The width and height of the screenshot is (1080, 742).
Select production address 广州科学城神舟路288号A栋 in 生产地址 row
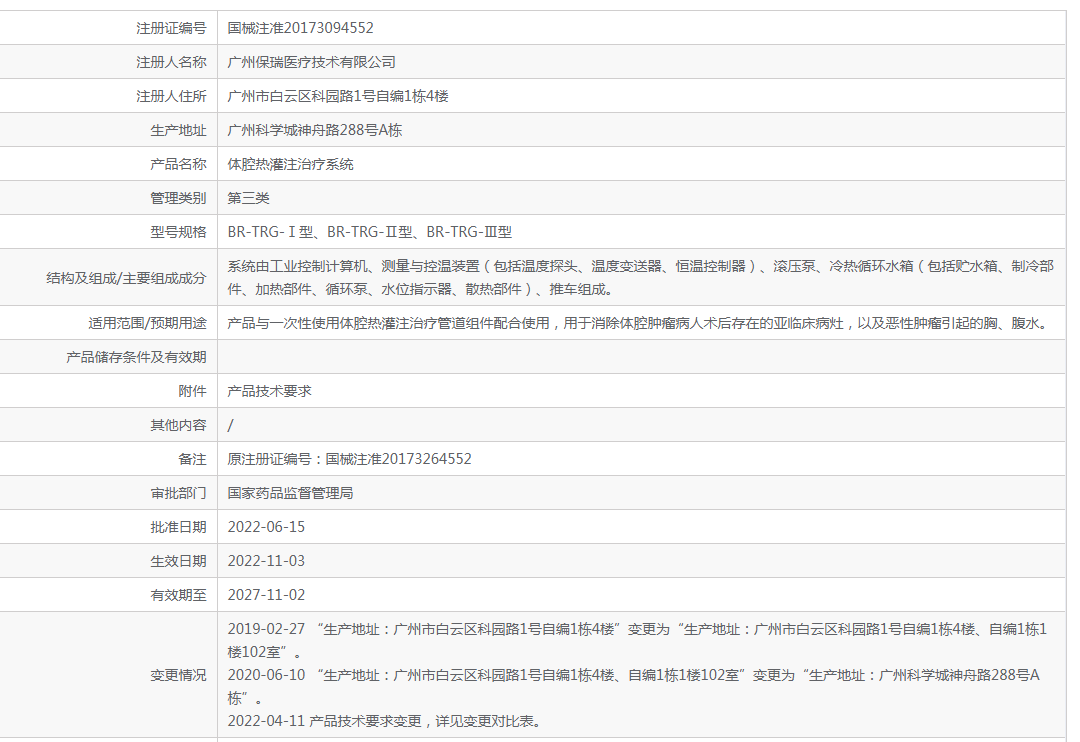[315, 130]
